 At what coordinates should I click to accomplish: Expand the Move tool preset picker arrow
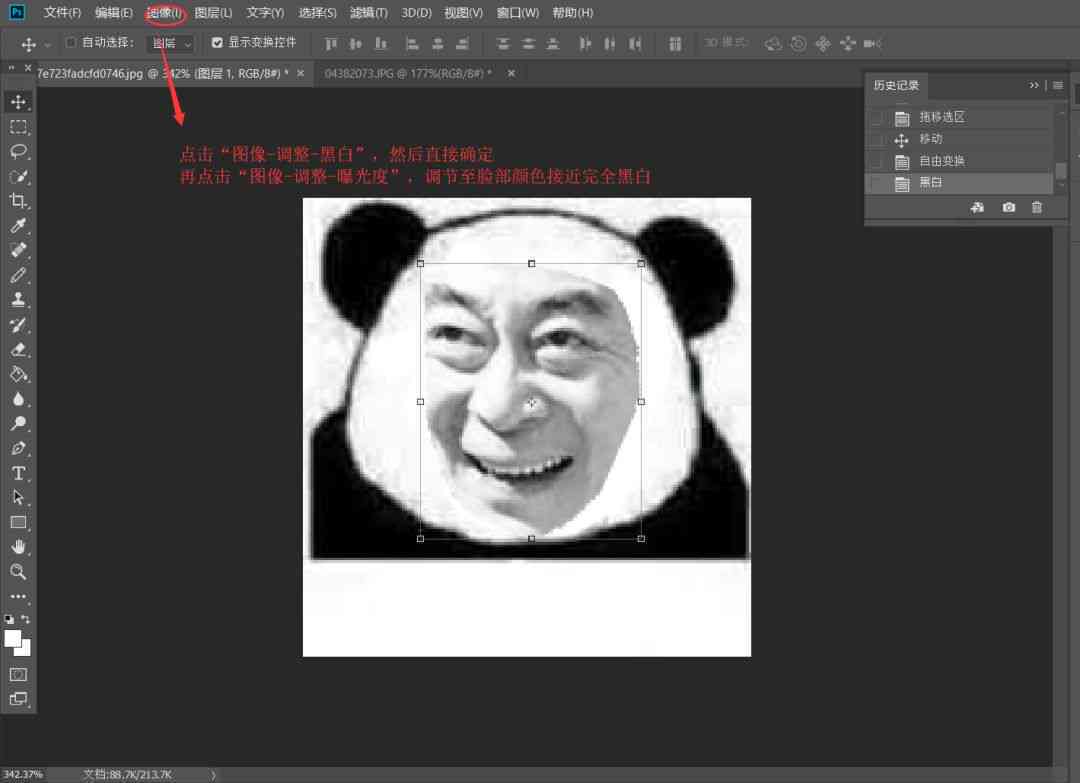[x=47, y=45]
